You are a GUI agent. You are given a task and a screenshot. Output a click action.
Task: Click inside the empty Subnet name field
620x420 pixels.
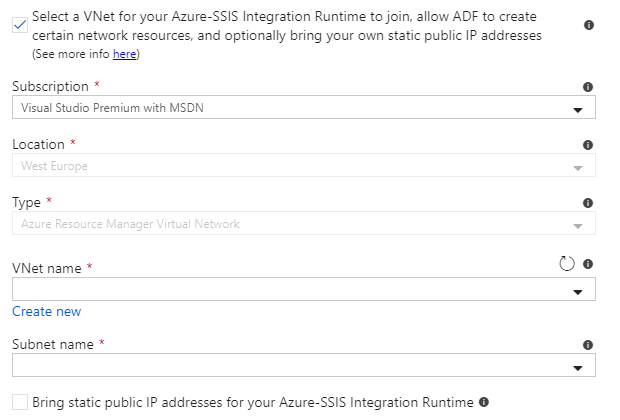point(280,366)
